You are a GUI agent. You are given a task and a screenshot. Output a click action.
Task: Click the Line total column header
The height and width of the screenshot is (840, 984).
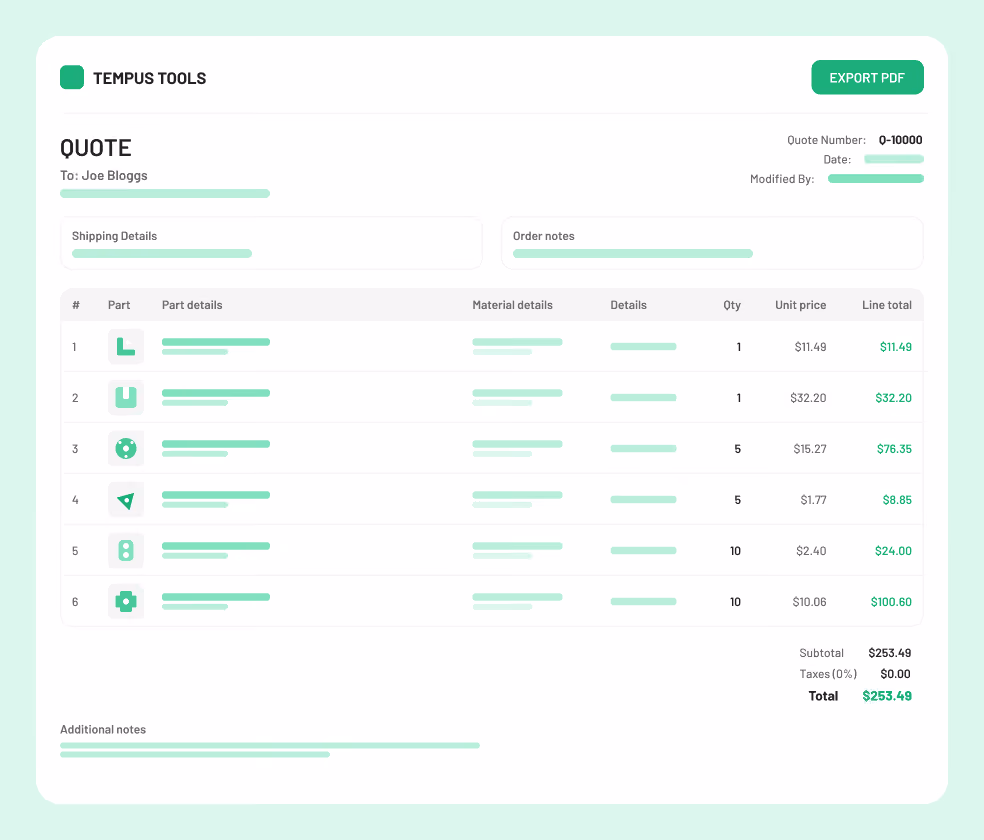pyautogui.click(x=887, y=305)
